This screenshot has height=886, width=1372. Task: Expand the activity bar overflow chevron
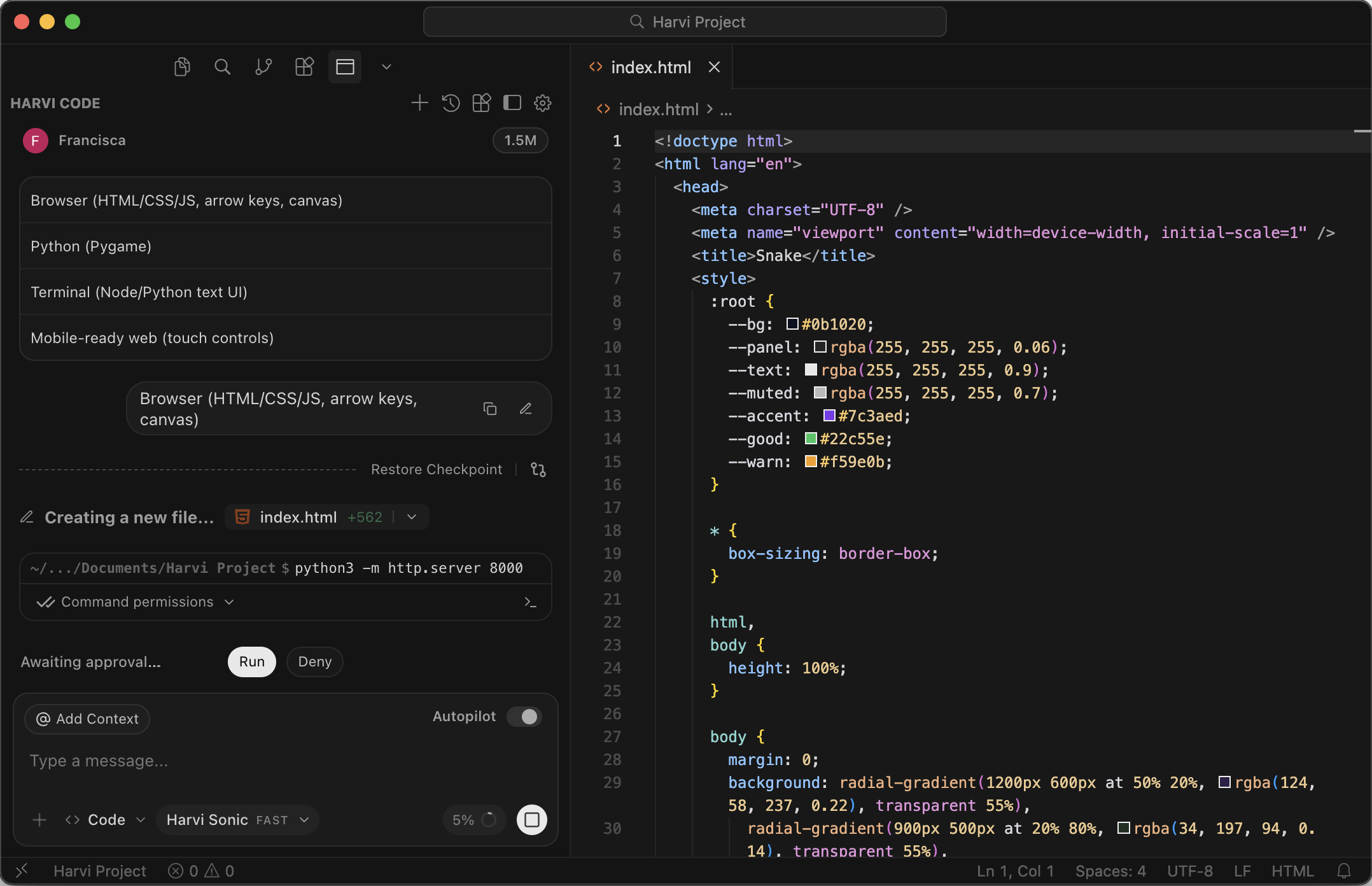click(386, 67)
